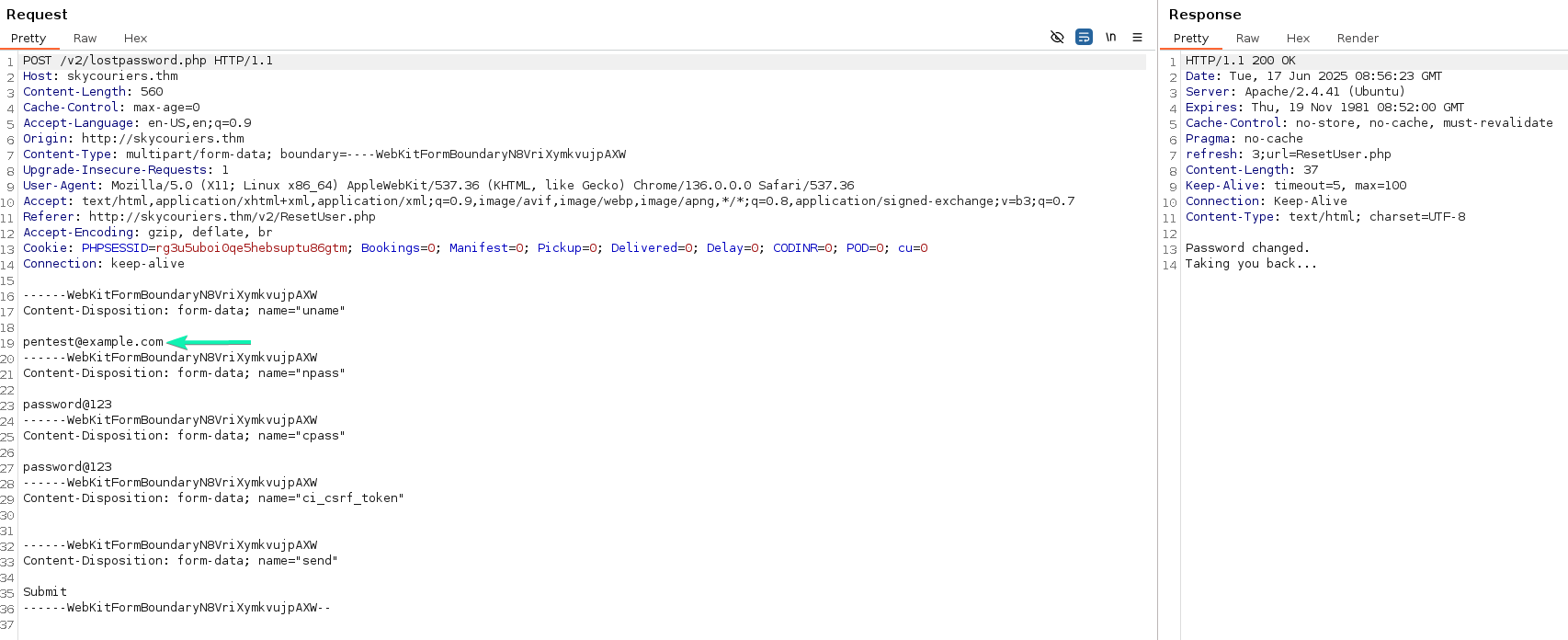Select the Request Pretty tab
Screen dimensions: 1568x640
coord(28,38)
